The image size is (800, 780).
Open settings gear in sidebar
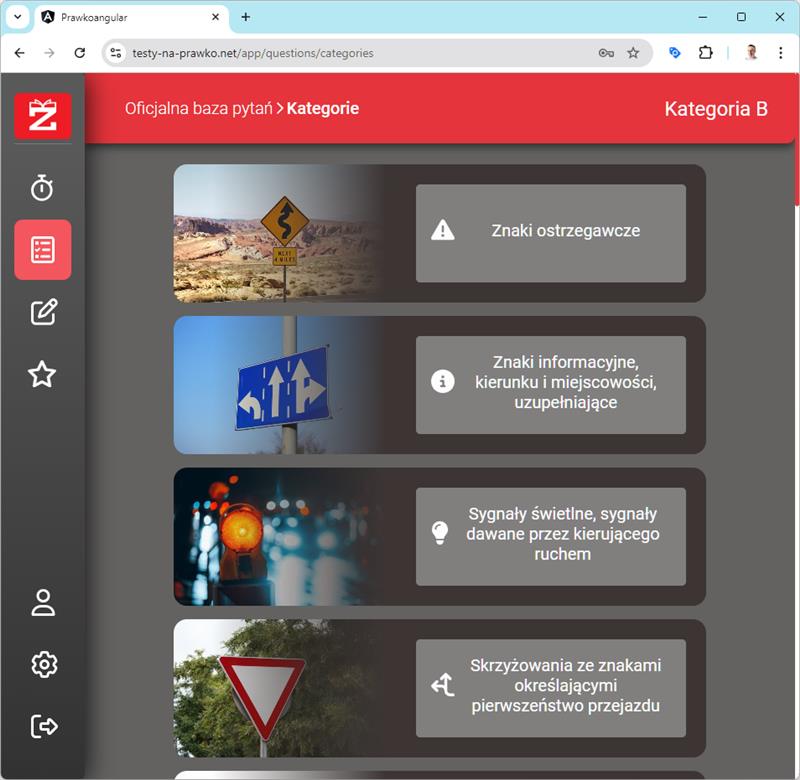coord(43,664)
